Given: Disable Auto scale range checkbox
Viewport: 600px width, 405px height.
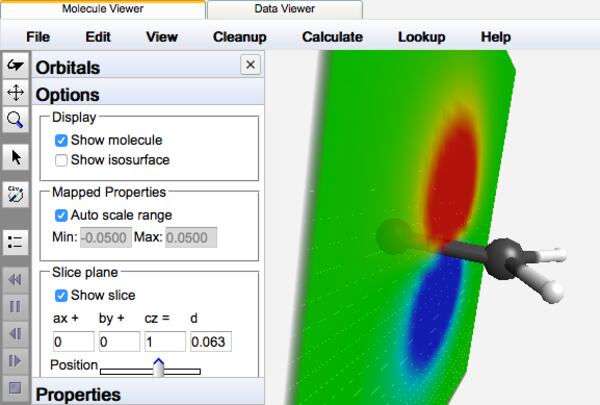Looking at the screenshot, I should pos(61,215).
